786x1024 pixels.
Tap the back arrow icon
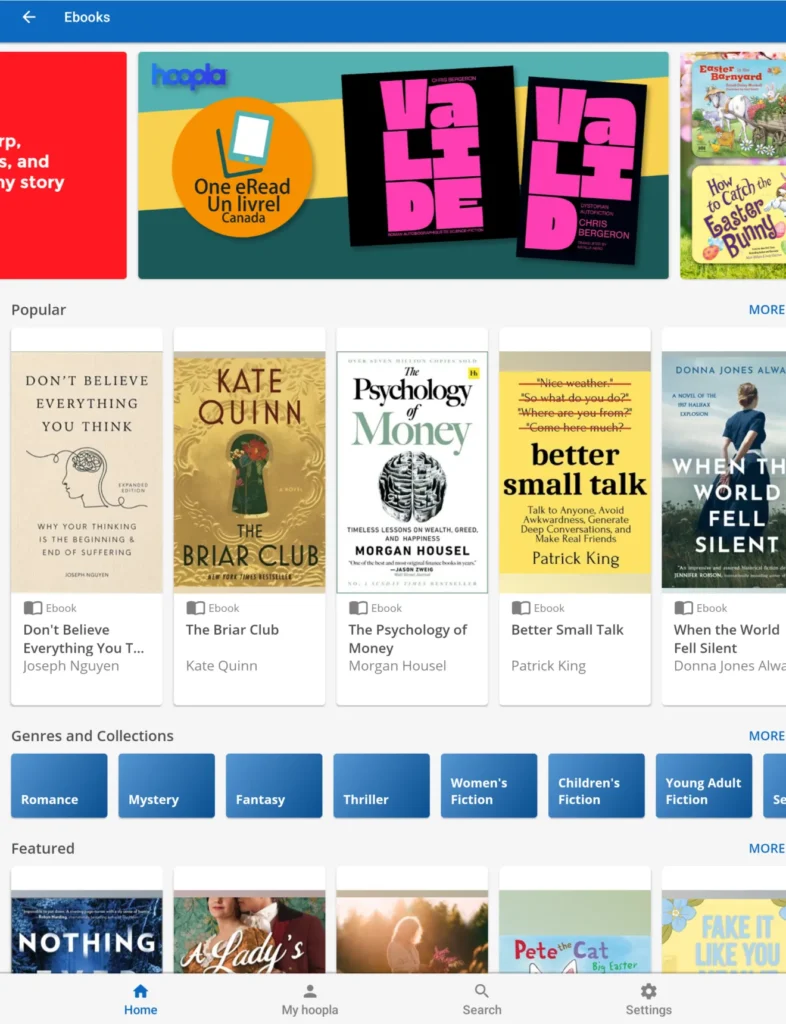pos(29,17)
